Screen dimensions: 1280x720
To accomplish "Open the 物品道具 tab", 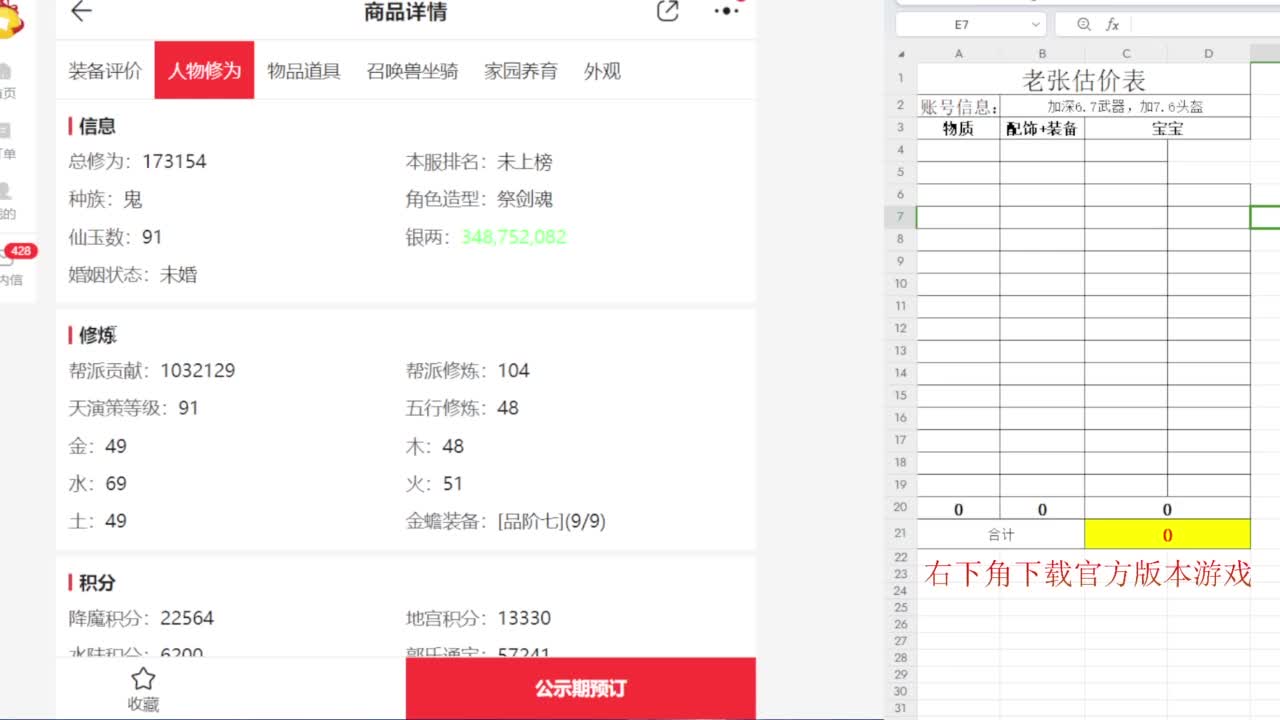I will click(304, 71).
